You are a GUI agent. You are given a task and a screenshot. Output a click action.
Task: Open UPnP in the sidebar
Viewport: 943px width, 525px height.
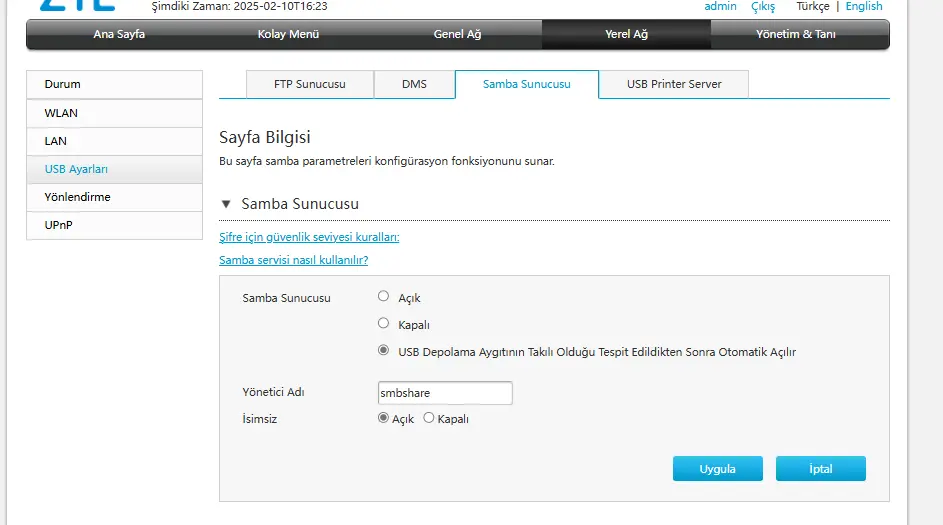[x=114, y=225]
